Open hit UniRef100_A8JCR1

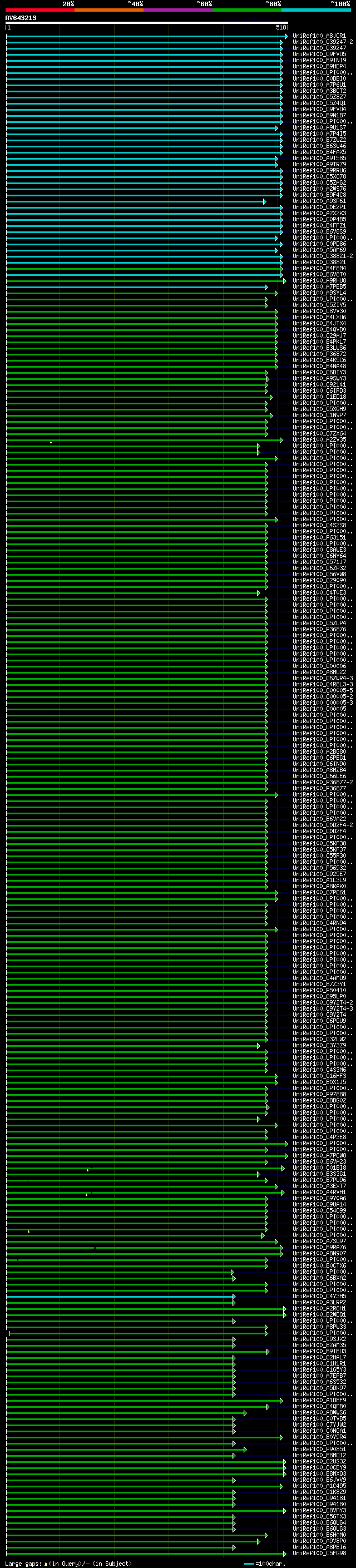(x=319, y=36)
